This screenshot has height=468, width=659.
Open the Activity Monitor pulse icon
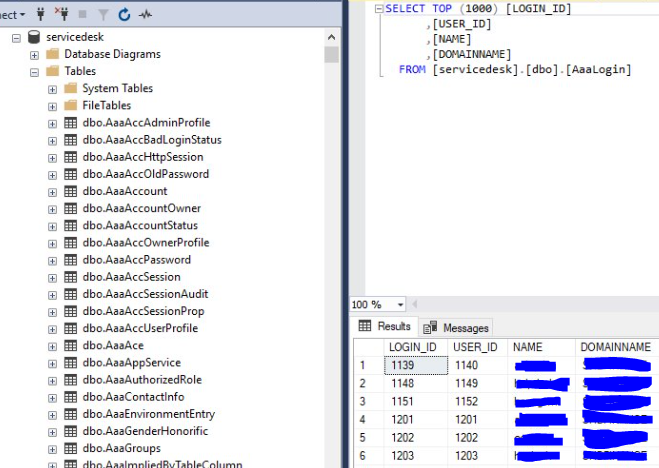[x=145, y=15]
